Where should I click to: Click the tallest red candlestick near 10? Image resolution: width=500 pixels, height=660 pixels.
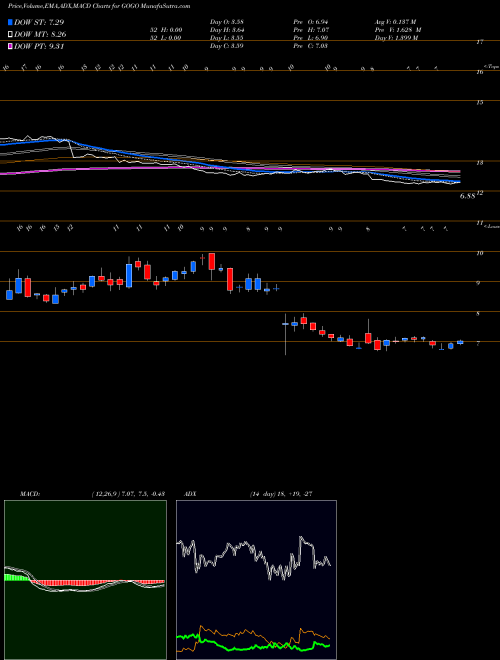(212, 261)
